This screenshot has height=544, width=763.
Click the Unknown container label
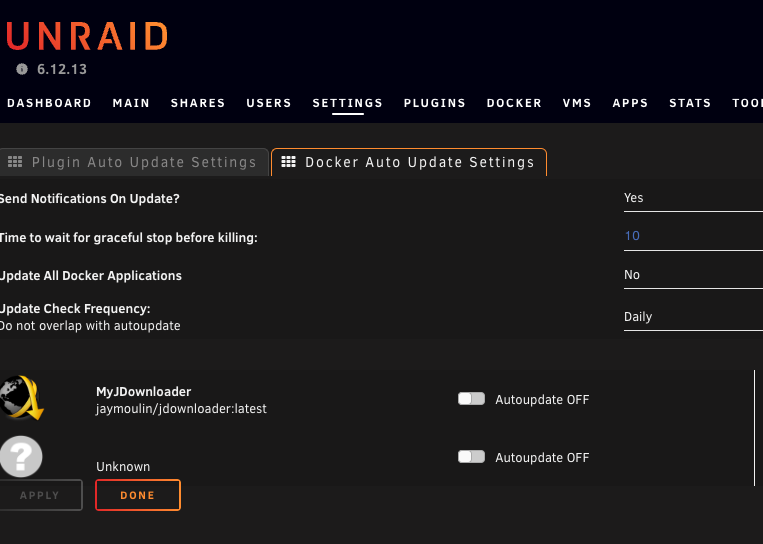[x=123, y=467]
